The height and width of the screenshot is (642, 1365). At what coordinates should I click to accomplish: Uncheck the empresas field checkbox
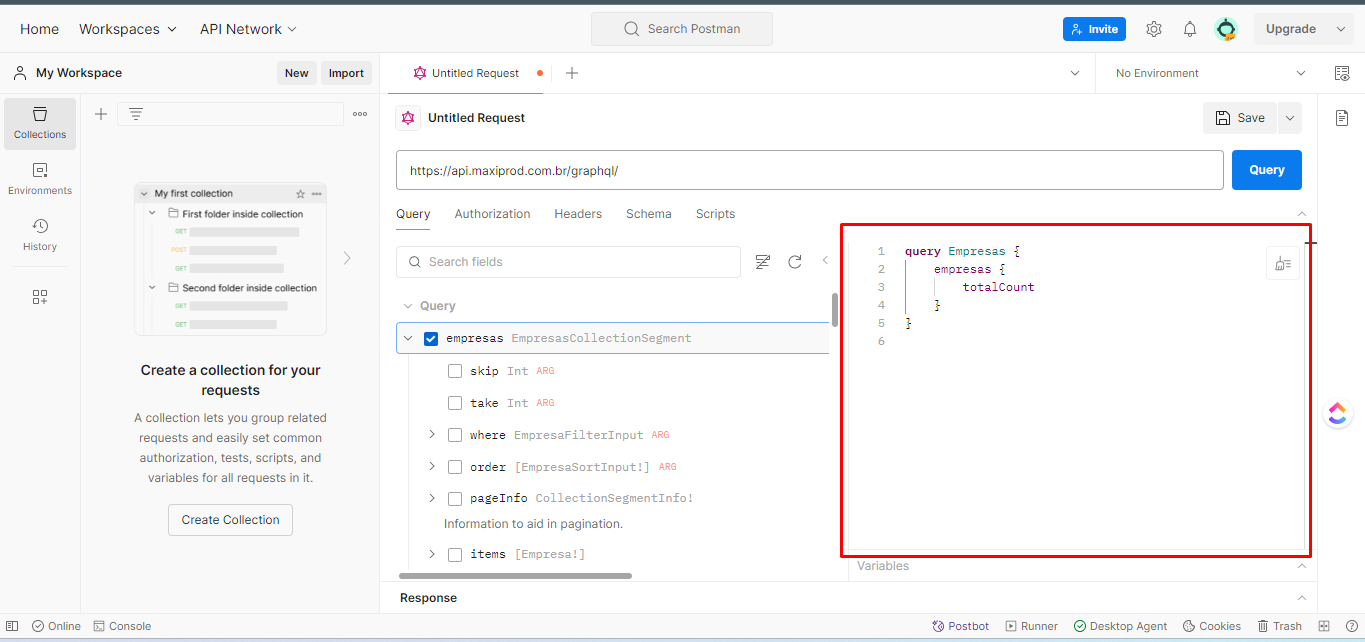click(x=431, y=339)
